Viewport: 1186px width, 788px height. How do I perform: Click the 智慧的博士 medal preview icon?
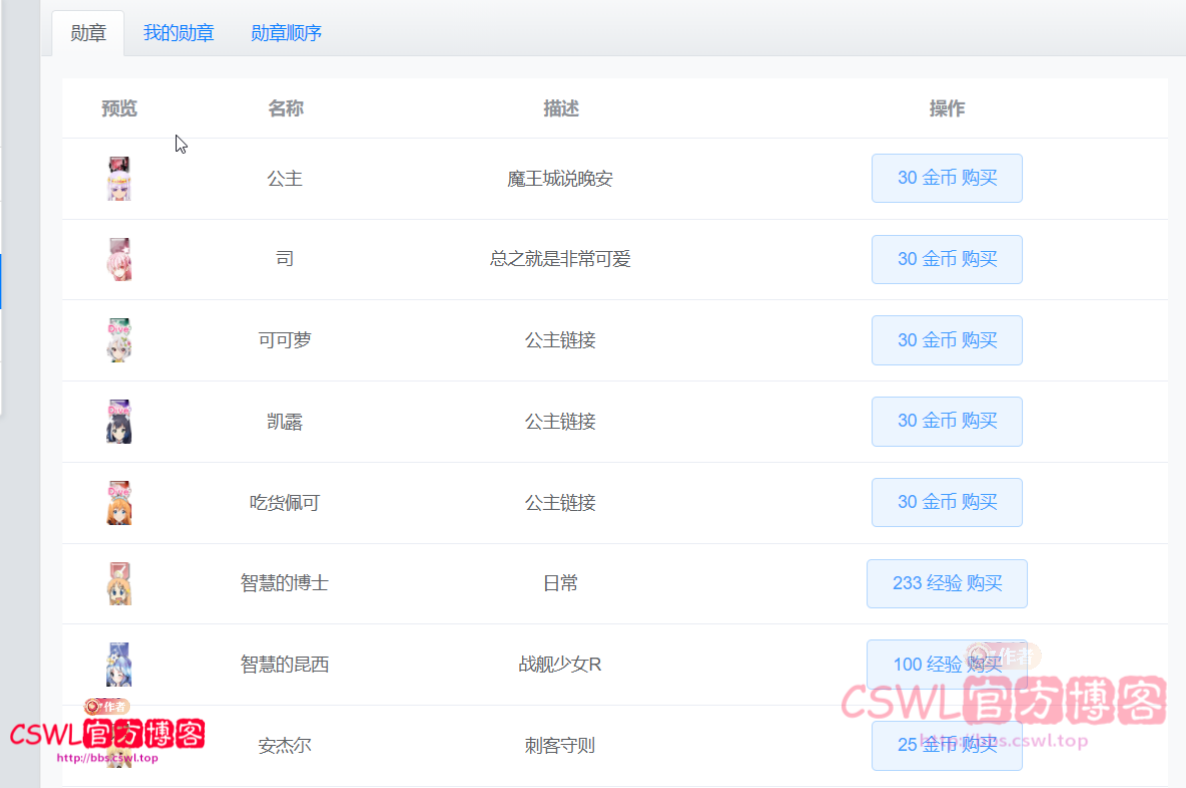119,584
